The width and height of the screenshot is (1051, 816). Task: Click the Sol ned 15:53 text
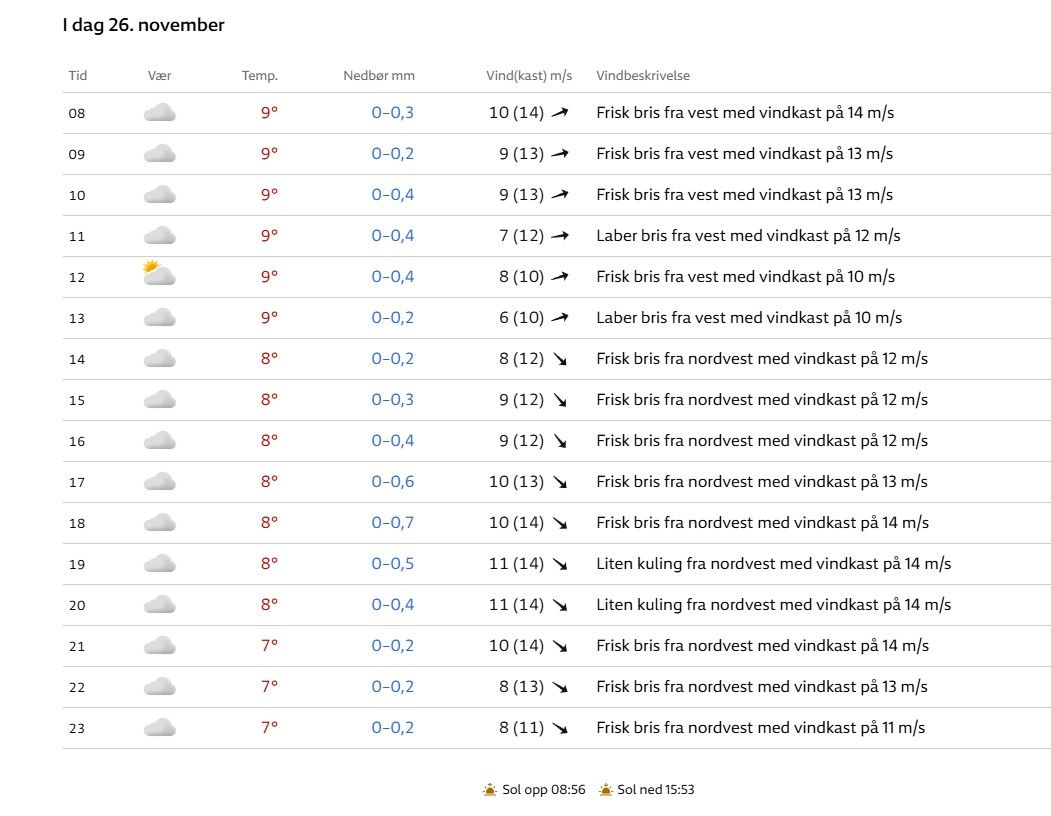point(656,790)
